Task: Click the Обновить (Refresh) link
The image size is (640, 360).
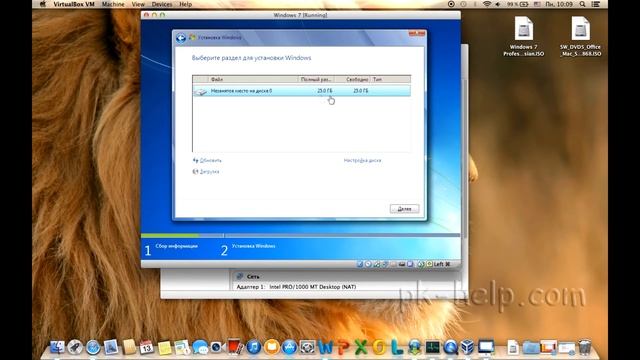Action: [x=207, y=160]
